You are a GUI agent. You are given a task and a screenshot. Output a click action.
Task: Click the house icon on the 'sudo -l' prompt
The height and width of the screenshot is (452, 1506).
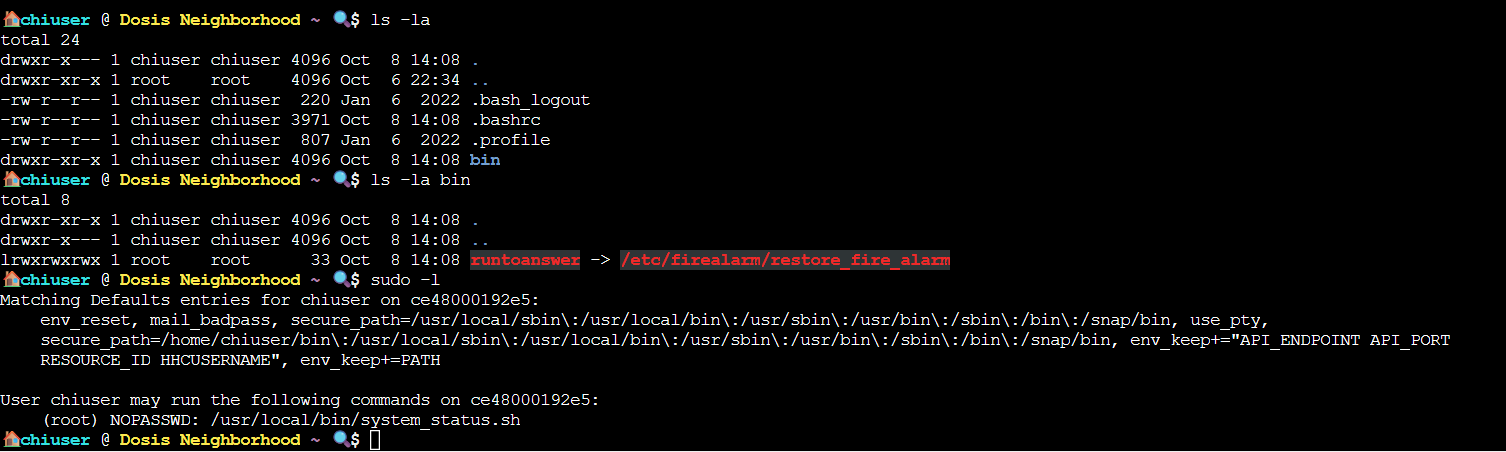pos(10,280)
